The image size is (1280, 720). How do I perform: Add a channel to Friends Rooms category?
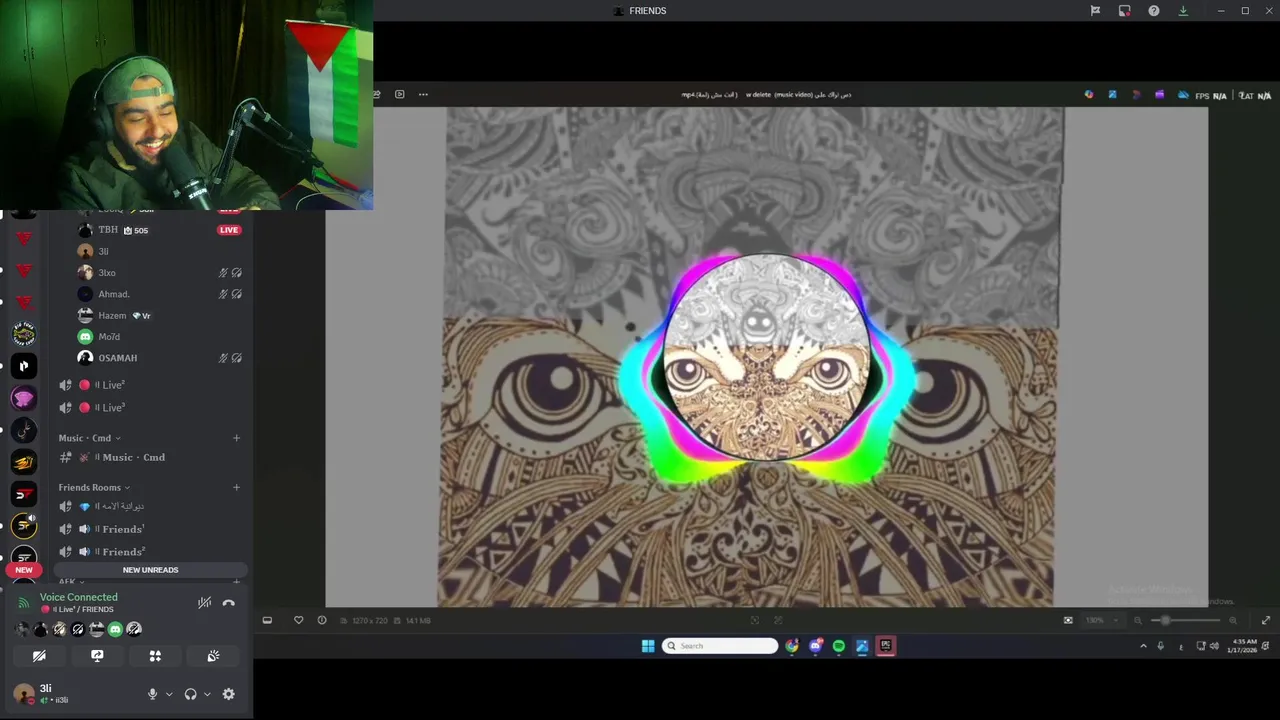point(236,488)
